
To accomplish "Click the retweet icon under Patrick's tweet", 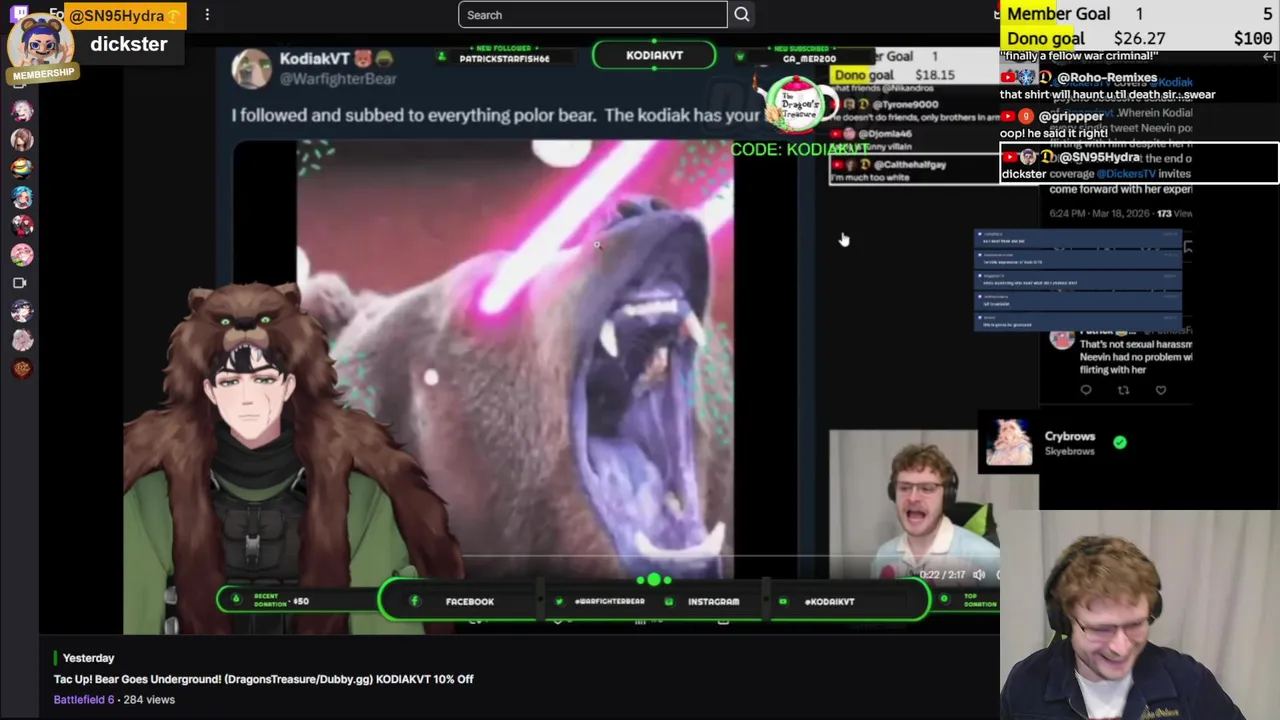I will pos(1123,390).
